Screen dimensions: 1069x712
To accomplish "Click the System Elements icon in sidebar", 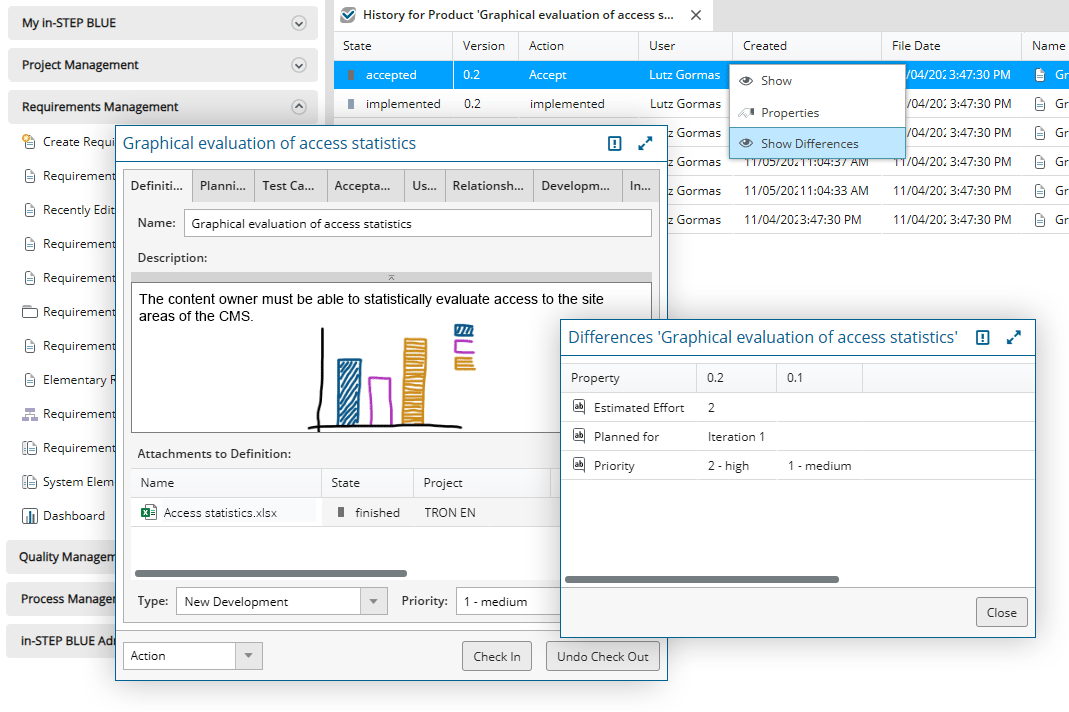I will tap(29, 482).
